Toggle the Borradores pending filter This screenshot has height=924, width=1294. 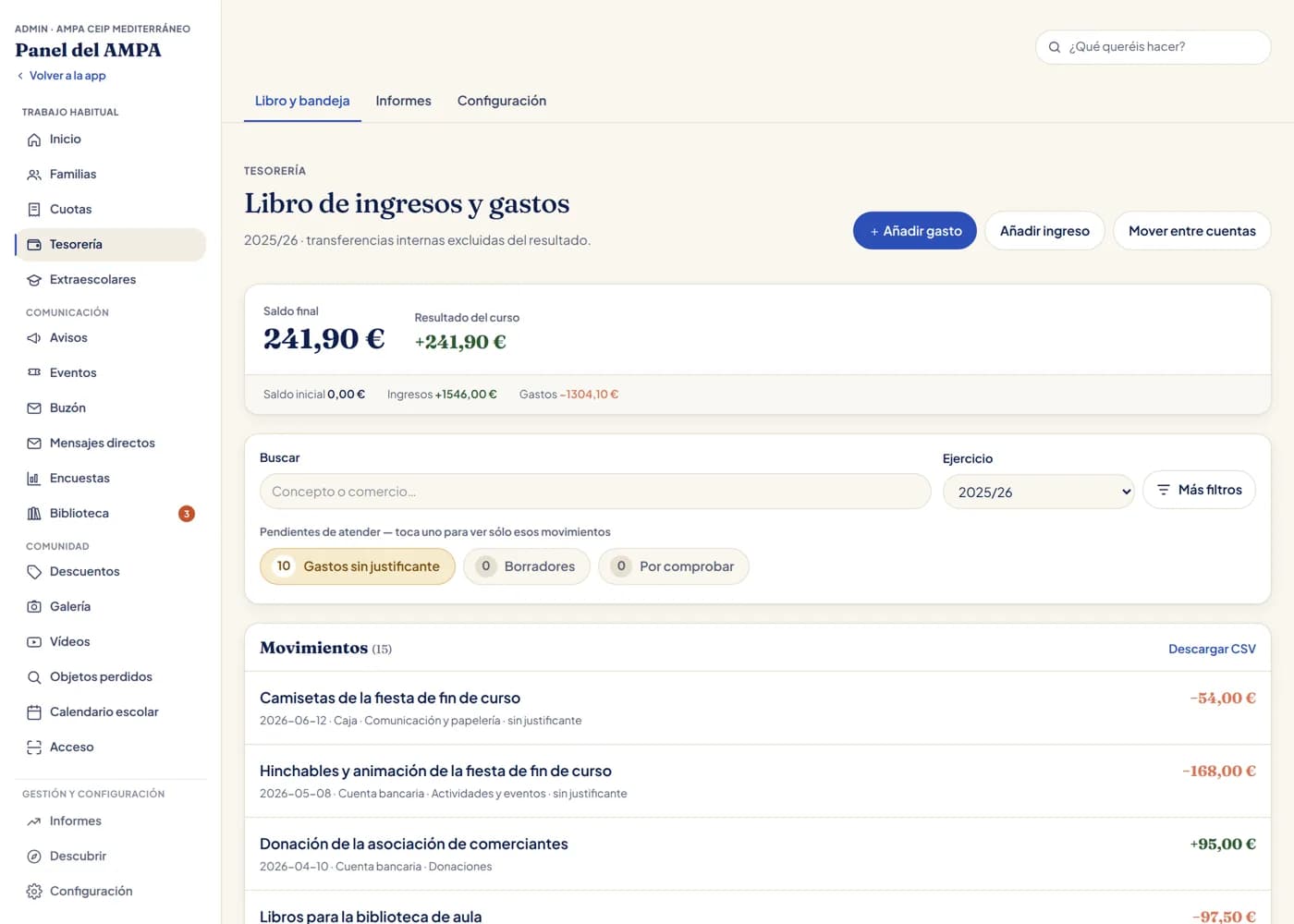[527, 566]
